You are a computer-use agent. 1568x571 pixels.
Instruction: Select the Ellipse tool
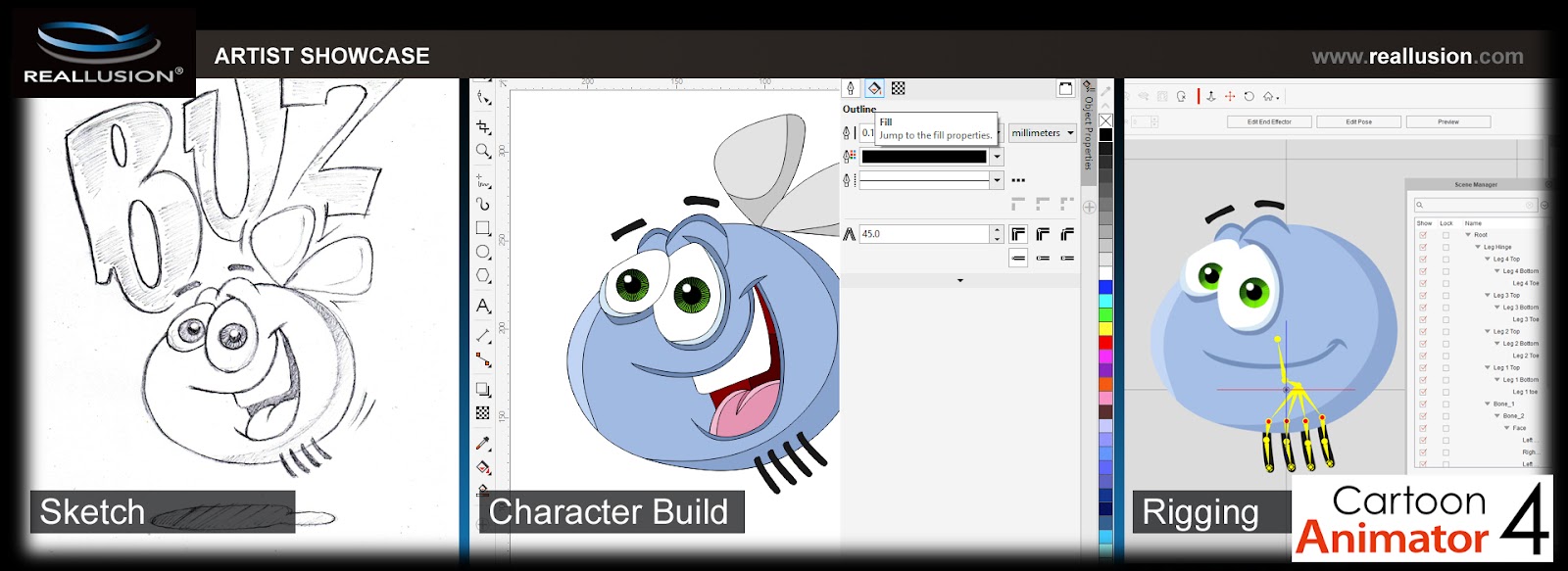click(x=483, y=252)
